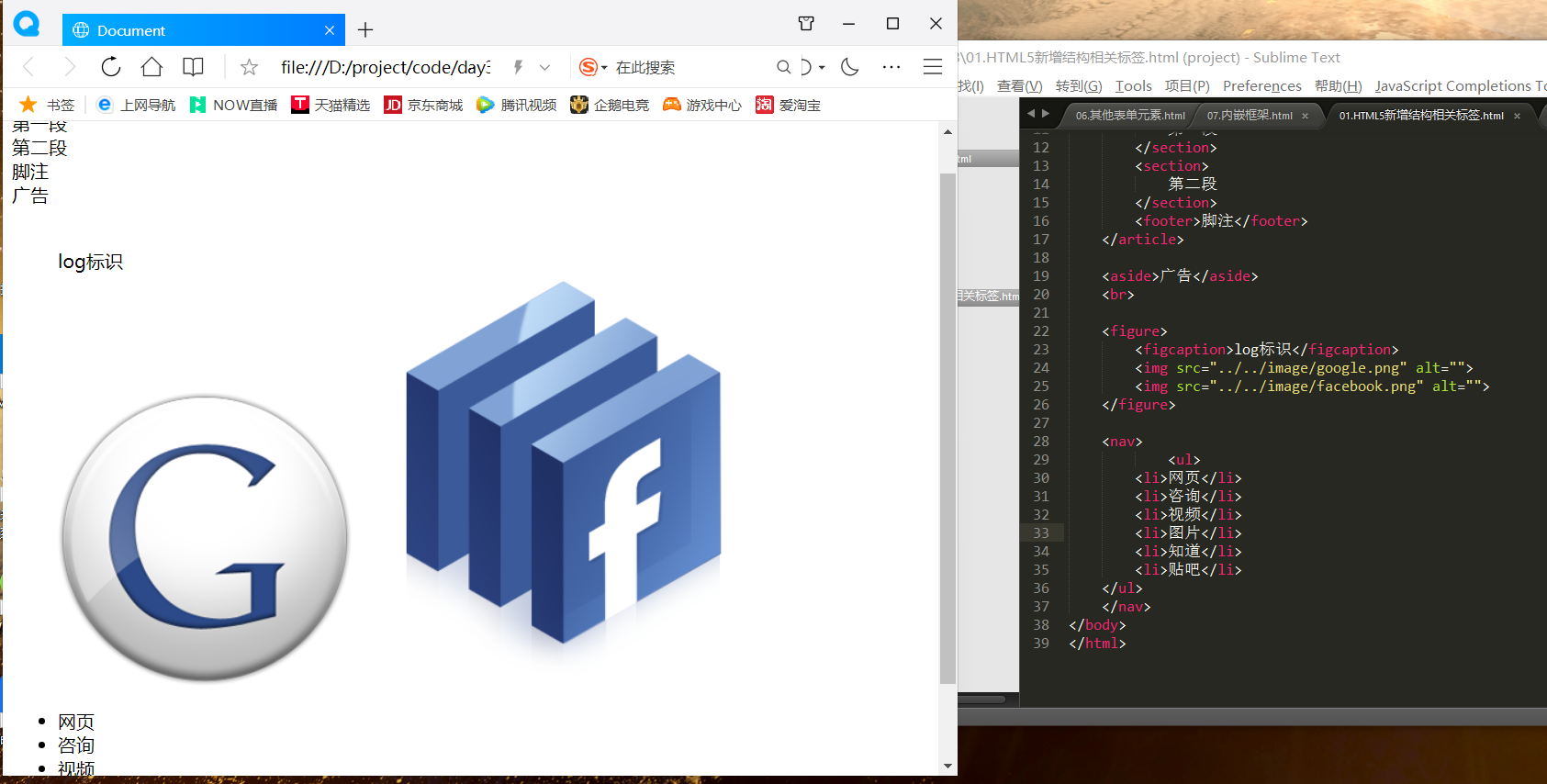Open Sublime 项目(P) menu
Viewport: 1547px width, 784px height.
[x=1187, y=86]
